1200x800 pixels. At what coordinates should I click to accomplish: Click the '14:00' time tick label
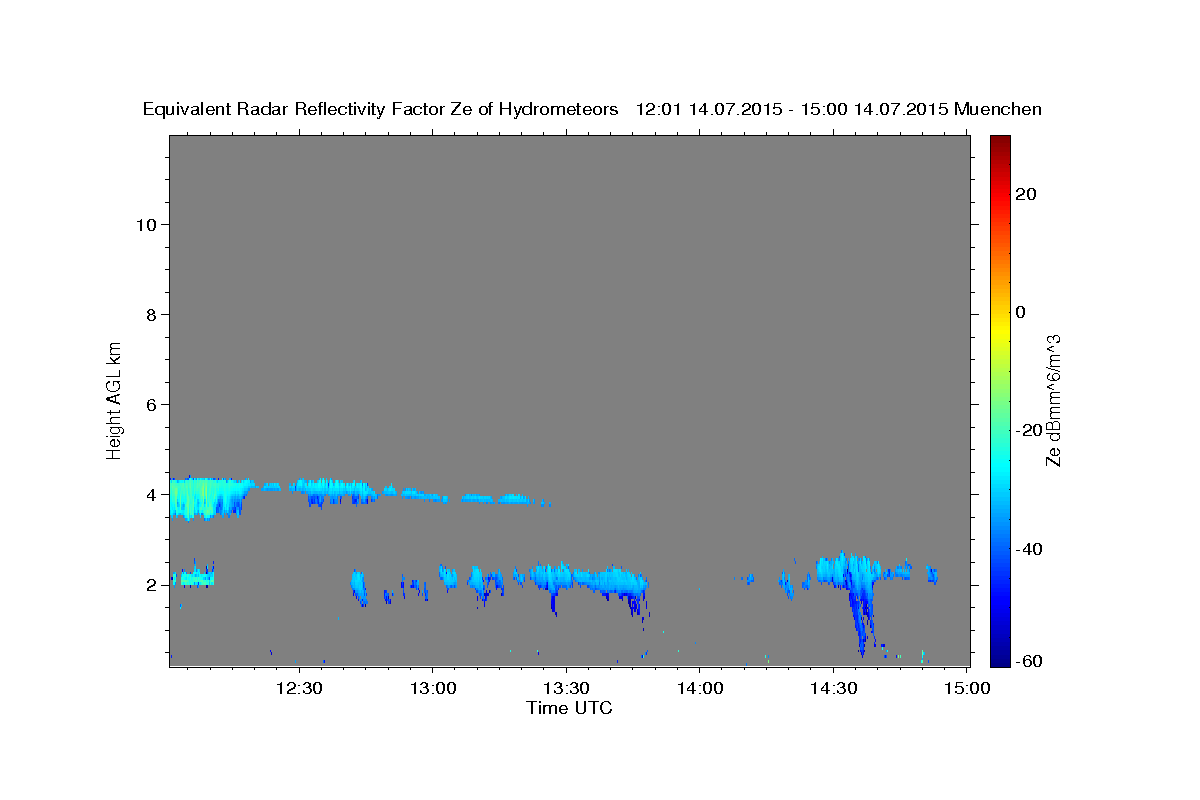click(699, 689)
